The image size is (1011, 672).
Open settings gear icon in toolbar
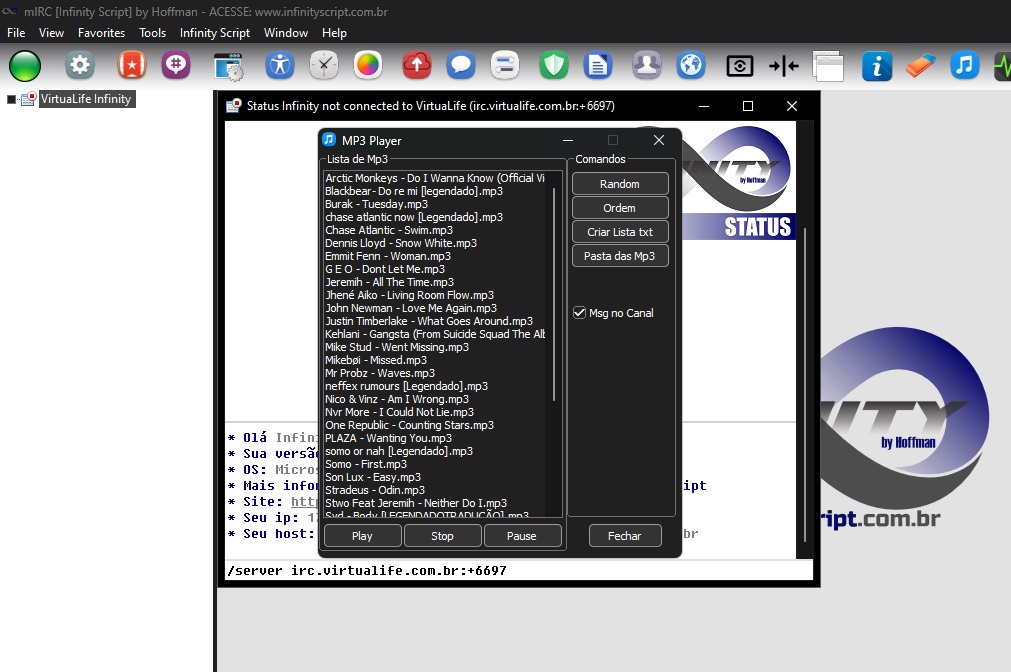pos(80,66)
